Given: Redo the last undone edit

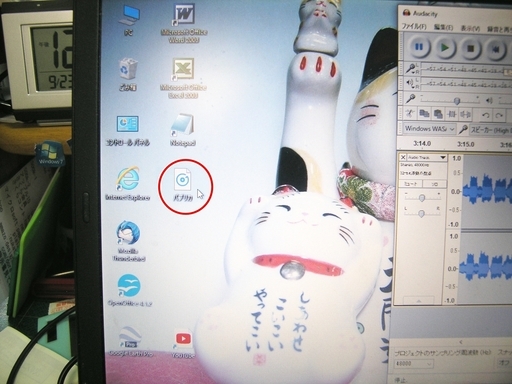Looking at the screenshot, I should pyautogui.click(x=499, y=116).
